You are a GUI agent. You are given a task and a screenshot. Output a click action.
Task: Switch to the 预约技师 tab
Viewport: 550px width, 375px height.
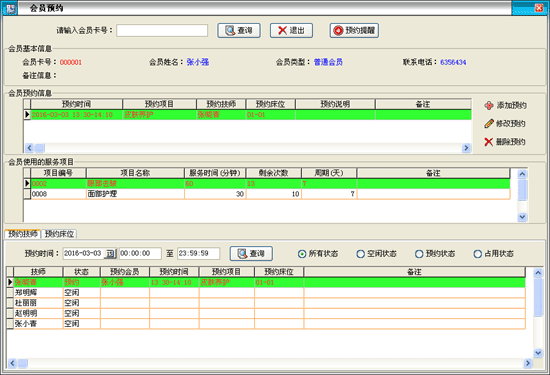pos(23,234)
